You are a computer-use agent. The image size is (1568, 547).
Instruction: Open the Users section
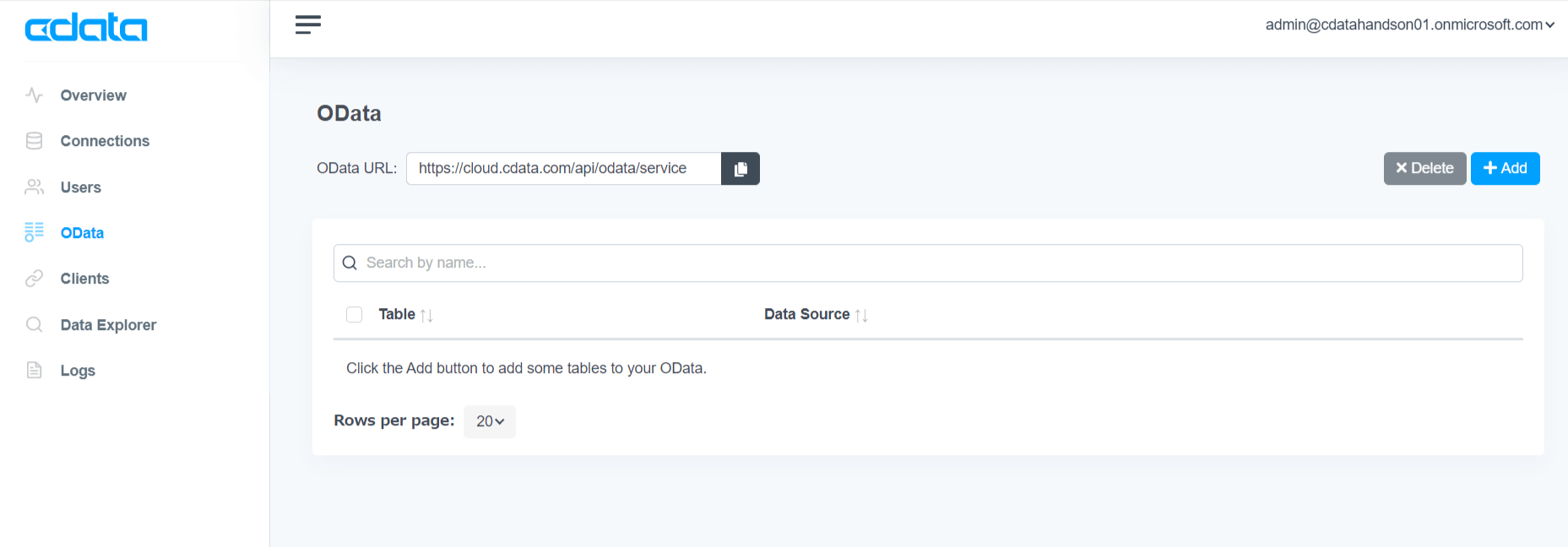[81, 187]
